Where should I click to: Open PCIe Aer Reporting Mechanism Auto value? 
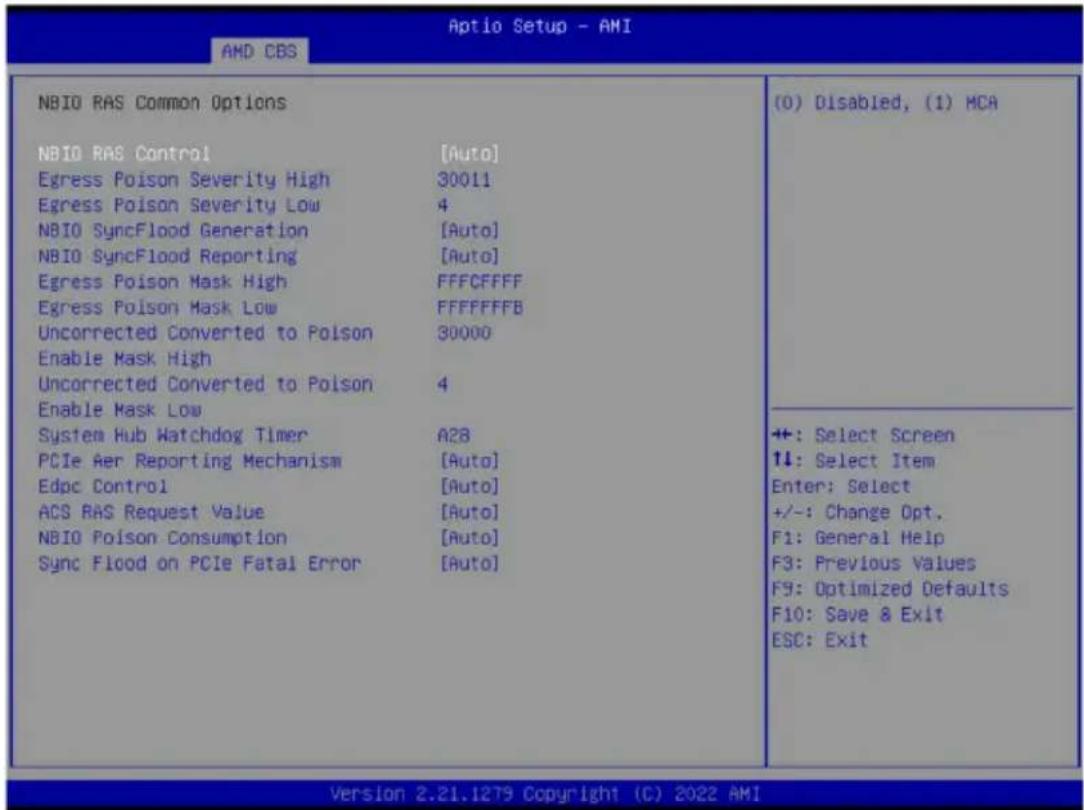click(x=469, y=460)
